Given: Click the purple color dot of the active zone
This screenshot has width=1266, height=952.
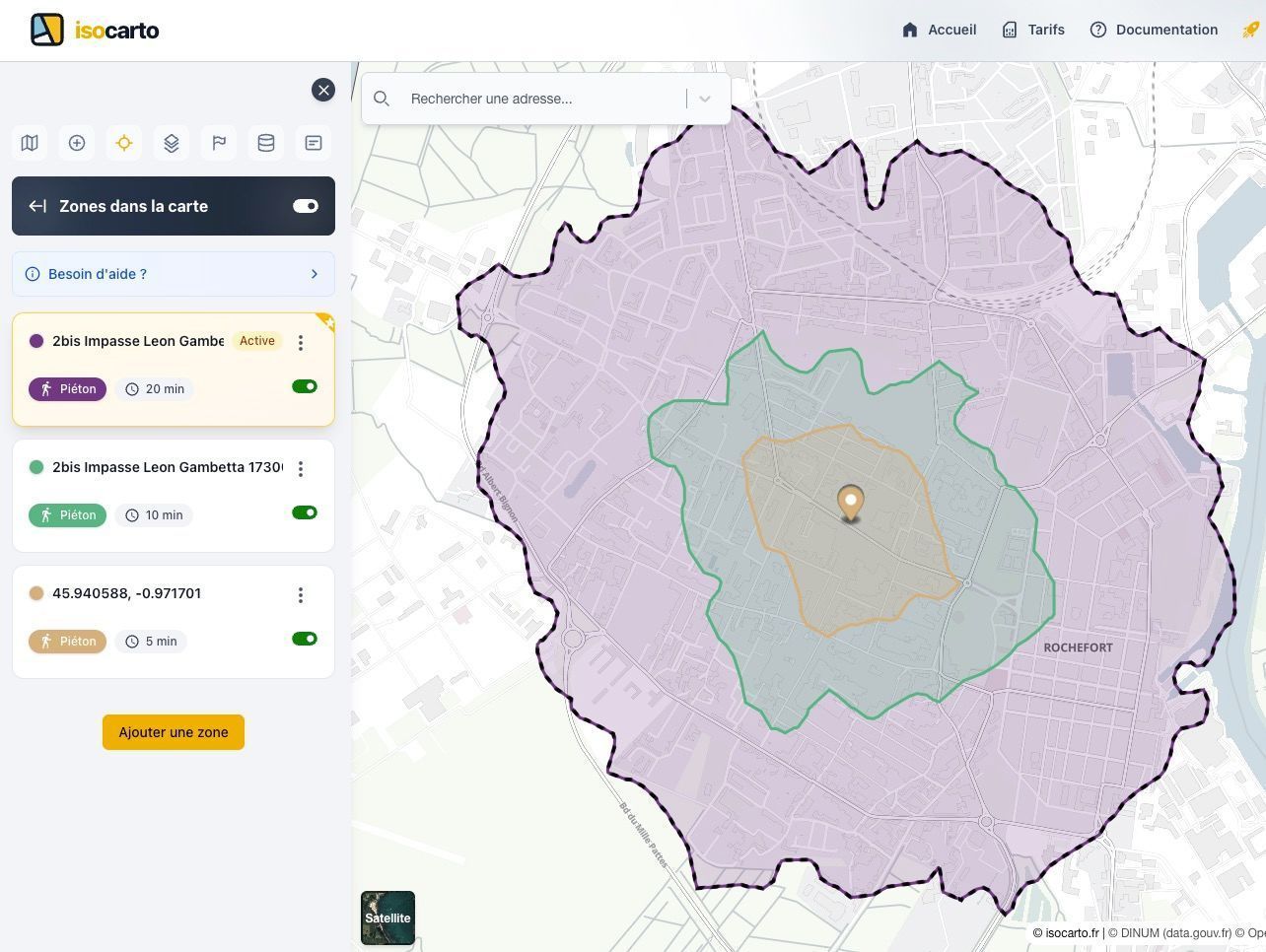Looking at the screenshot, I should tap(36, 340).
